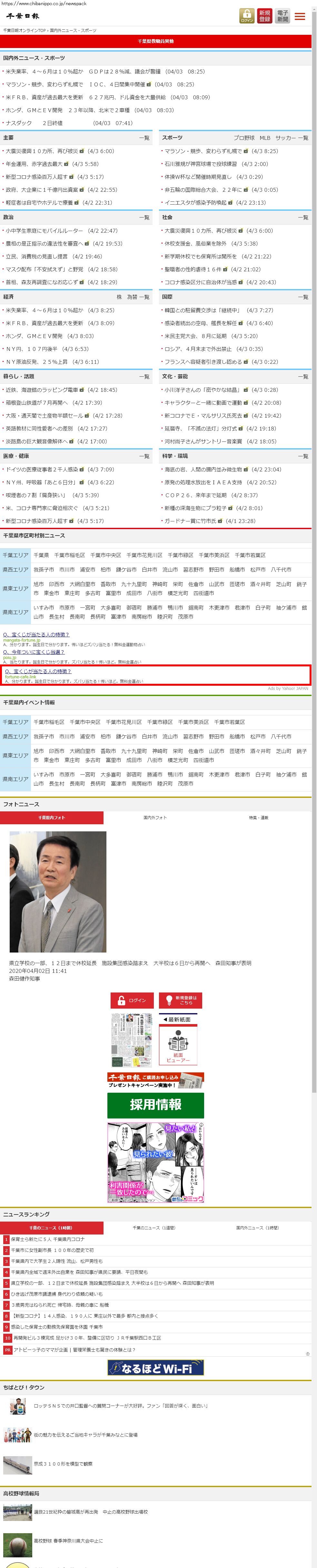The image size is (317, 1568).
Task: Select 千葉県 in the area news list
Action: click(41, 555)
